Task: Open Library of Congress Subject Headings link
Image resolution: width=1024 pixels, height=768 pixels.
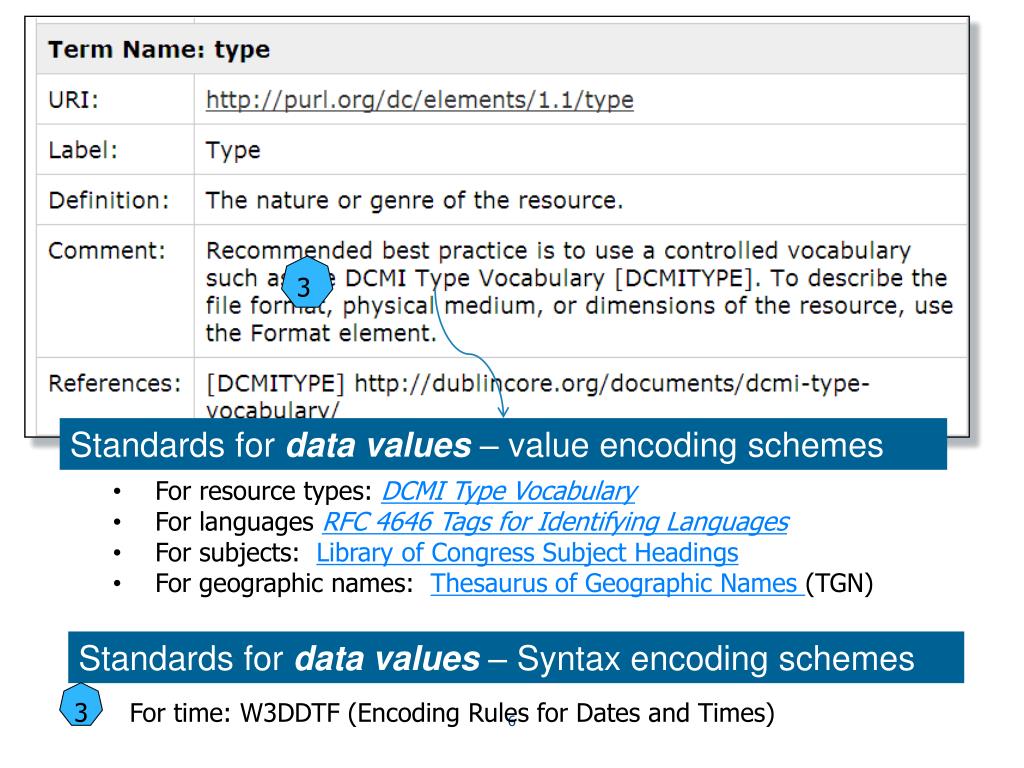Action: pyautogui.click(x=527, y=553)
